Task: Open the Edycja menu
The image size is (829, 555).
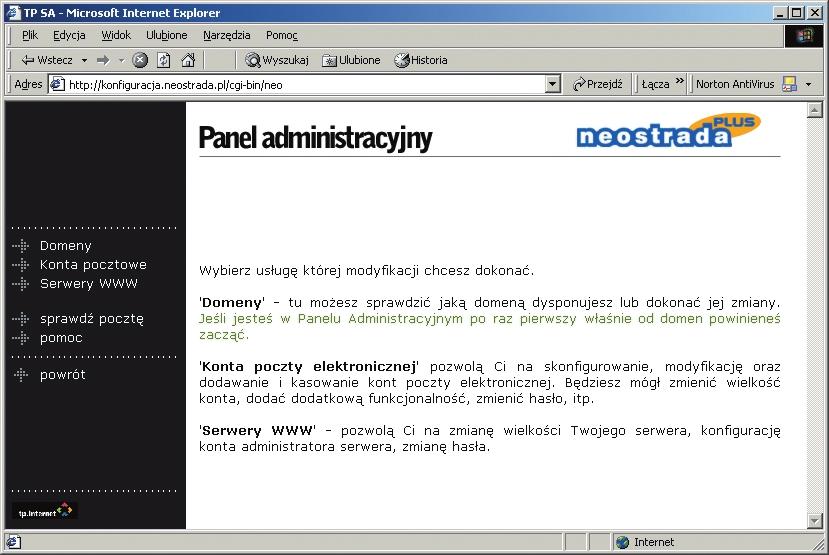Action: click(x=69, y=35)
